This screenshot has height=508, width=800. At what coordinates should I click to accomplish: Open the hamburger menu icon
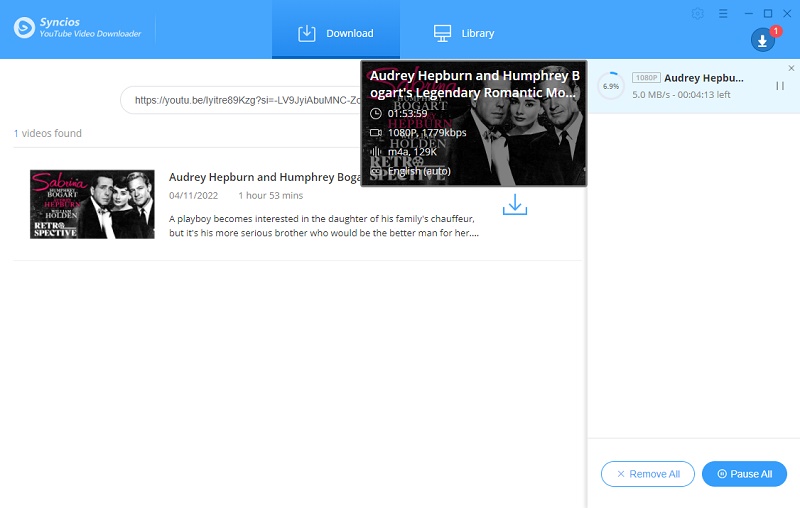tap(723, 13)
